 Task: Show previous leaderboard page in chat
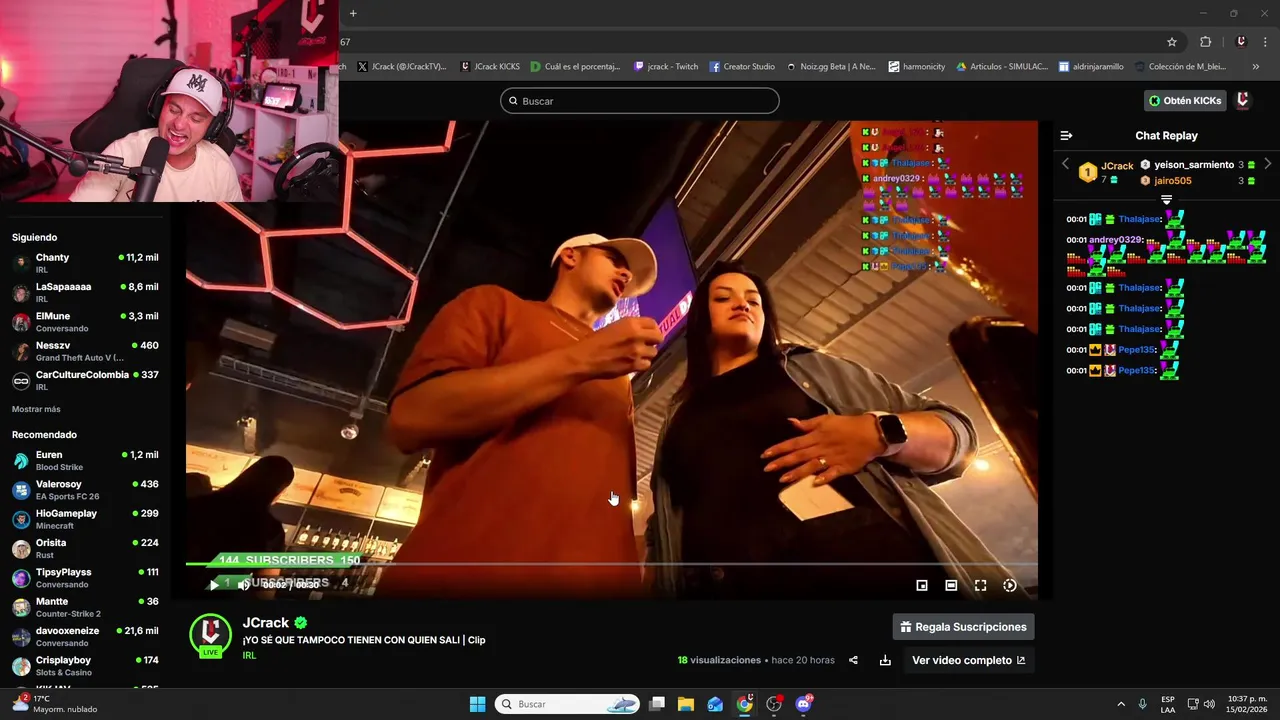(1064, 164)
